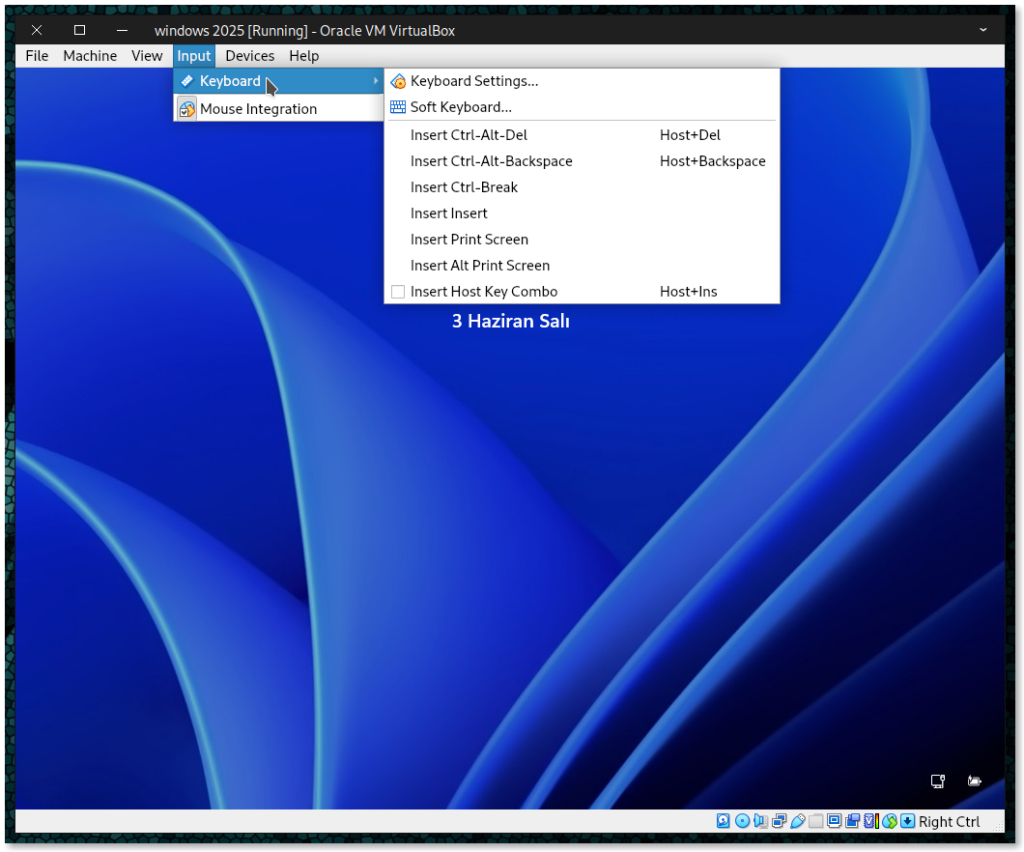Click the Mouse Integration menu icon
The image size is (1024, 852).
point(187,109)
